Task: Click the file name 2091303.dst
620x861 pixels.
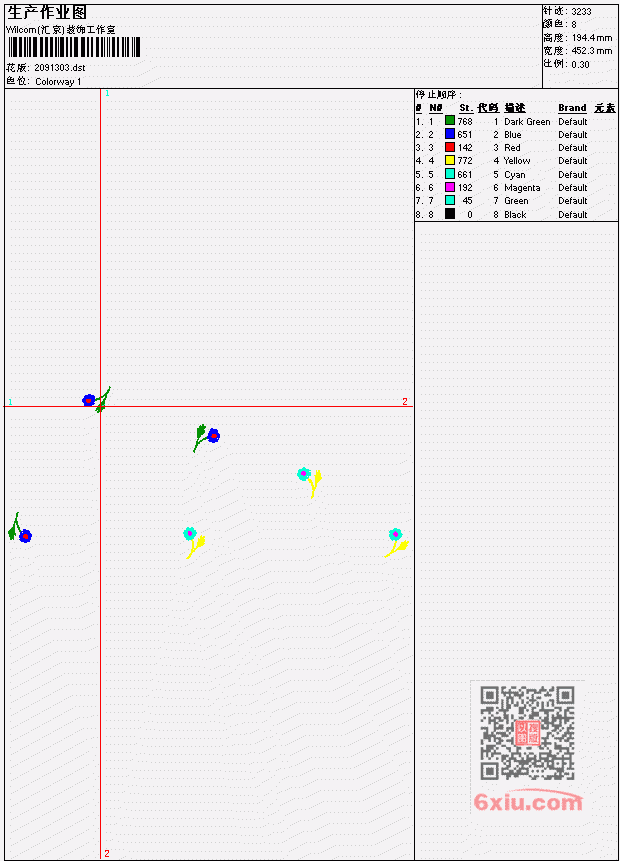Action: click(x=60, y=68)
